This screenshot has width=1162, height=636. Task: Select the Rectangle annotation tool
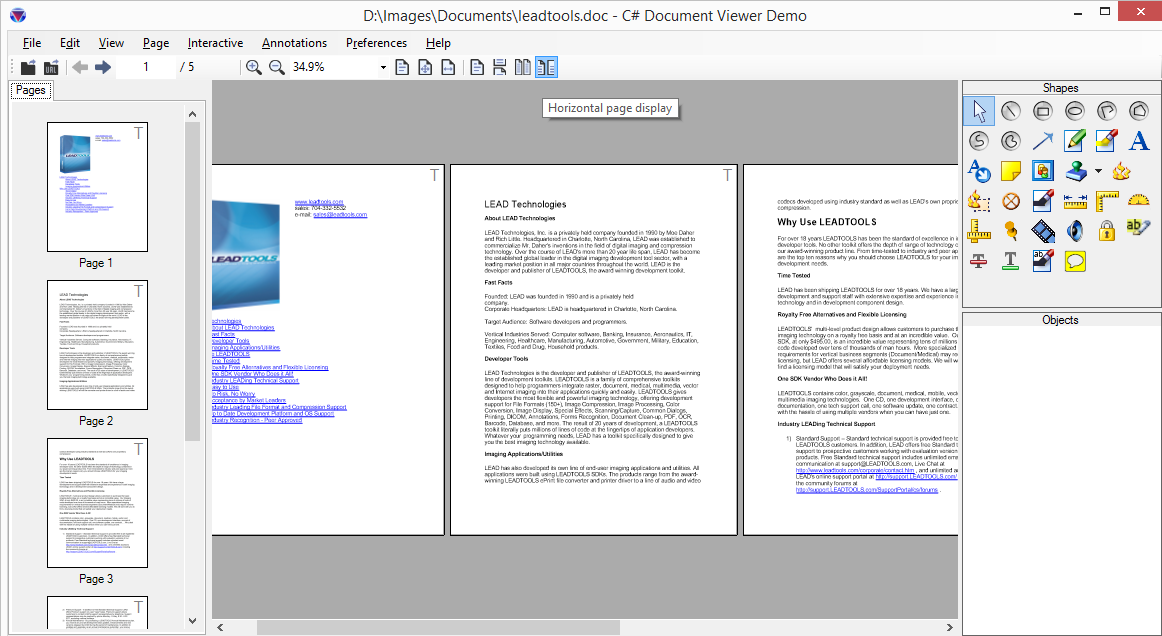[x=1043, y=111]
